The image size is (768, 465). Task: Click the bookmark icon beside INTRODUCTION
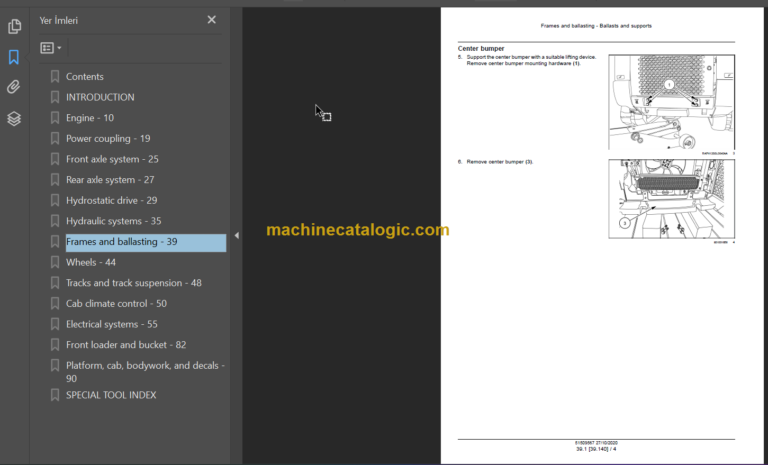(x=55, y=97)
